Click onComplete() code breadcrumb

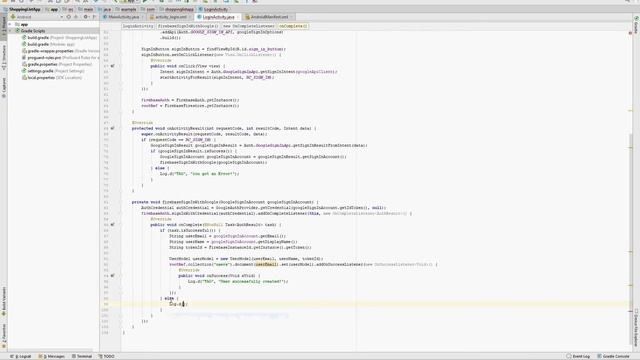tap(293, 26)
